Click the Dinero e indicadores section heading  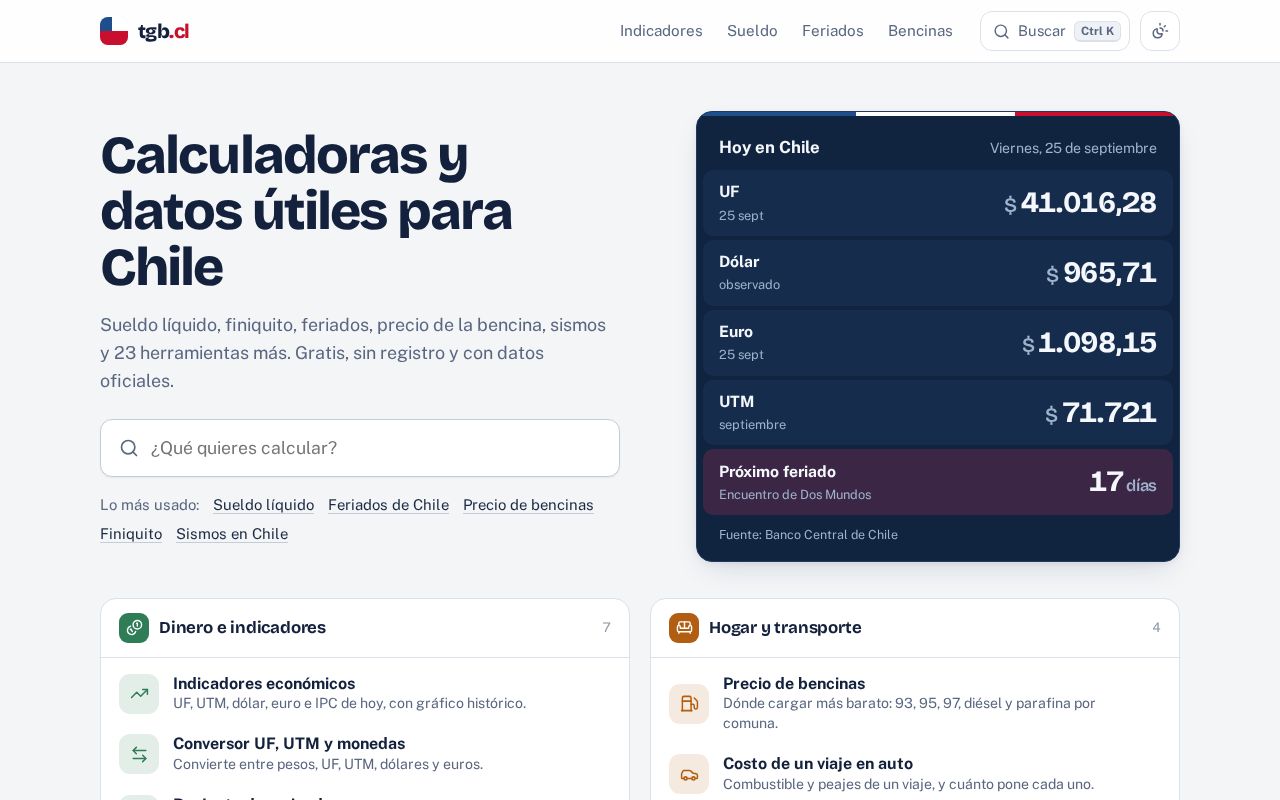pos(242,628)
